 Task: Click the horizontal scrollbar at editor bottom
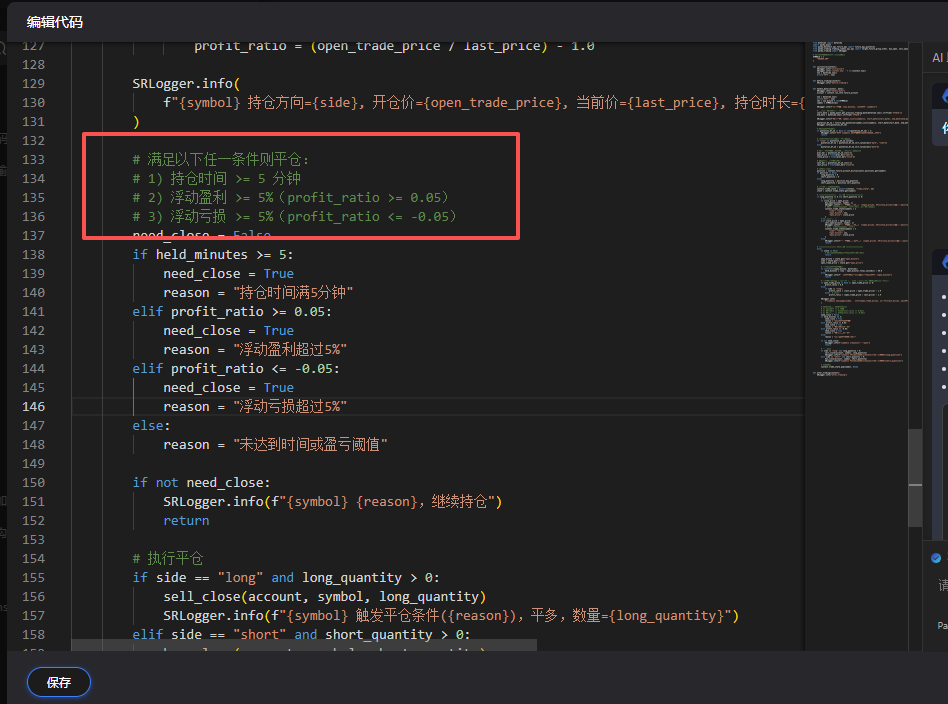pyautogui.click(x=304, y=645)
